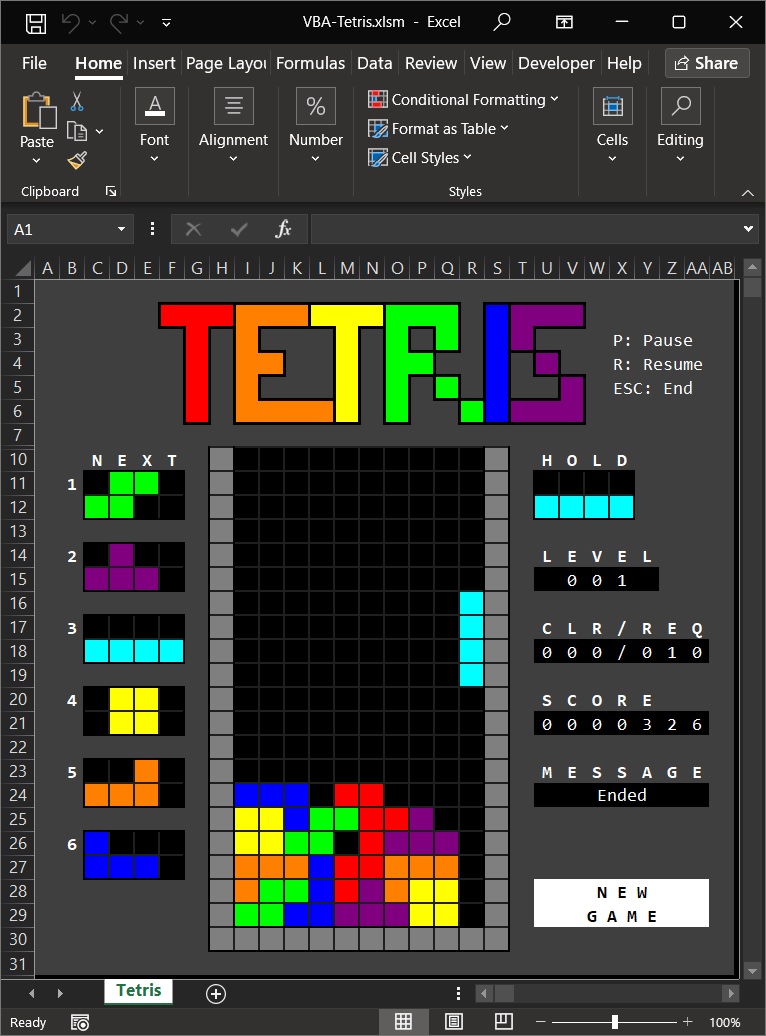Click the formula bar Cancel X icon

point(193,229)
